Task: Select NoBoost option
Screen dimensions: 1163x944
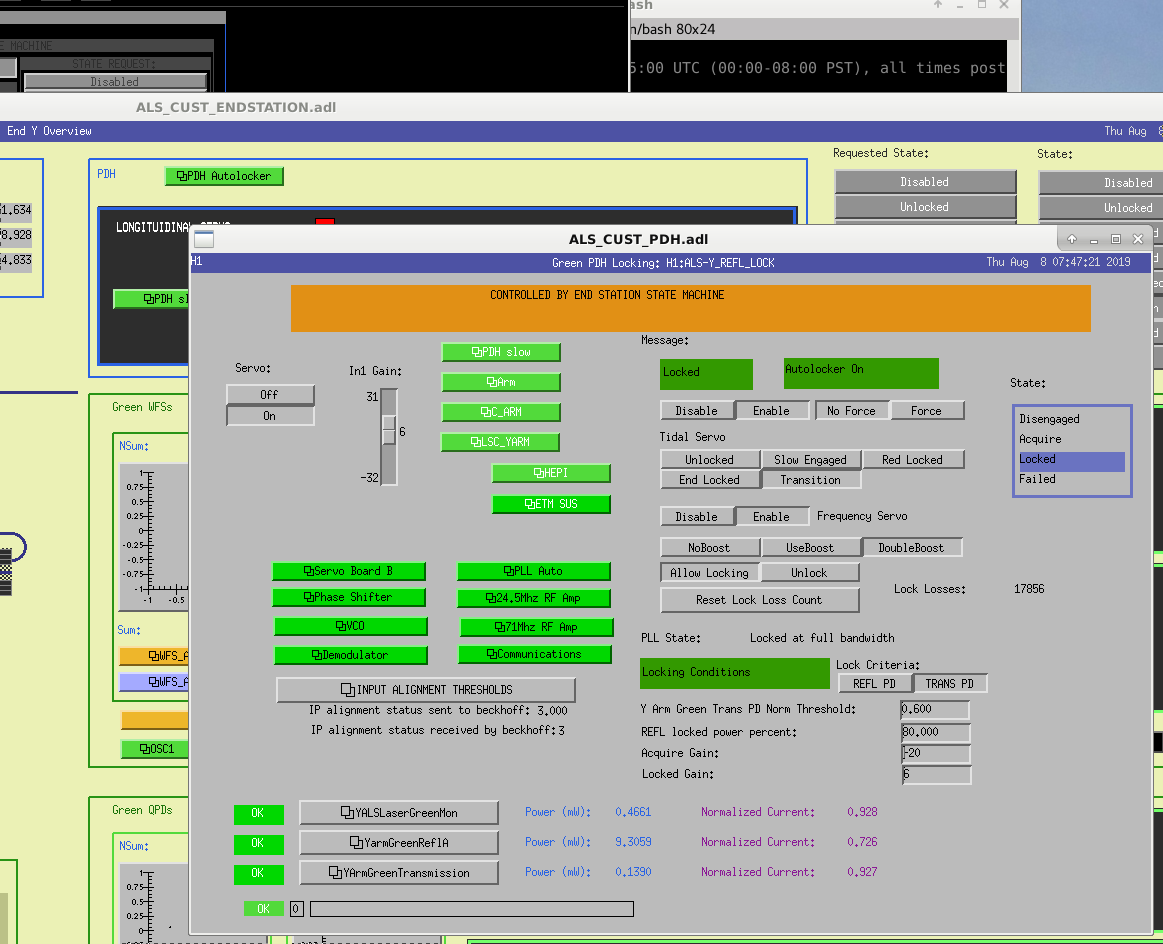Action: (x=710, y=548)
